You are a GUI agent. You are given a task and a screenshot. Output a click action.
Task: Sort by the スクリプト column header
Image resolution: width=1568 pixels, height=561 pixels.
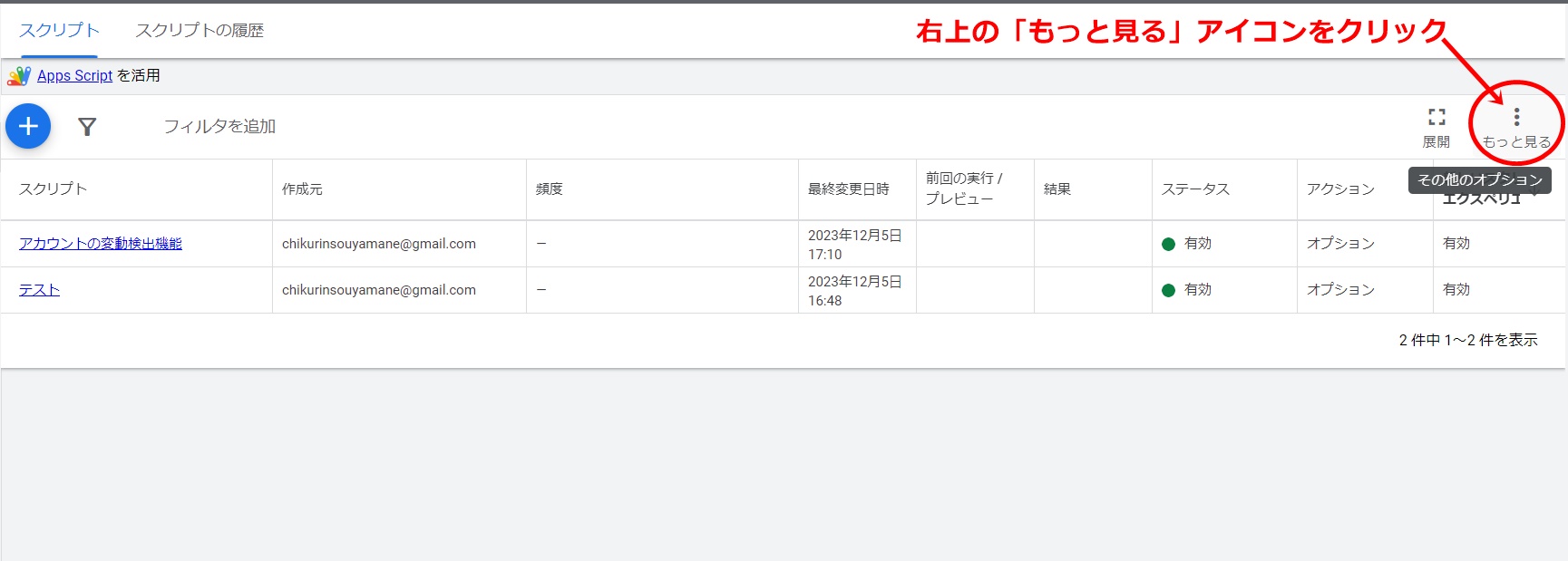53,189
